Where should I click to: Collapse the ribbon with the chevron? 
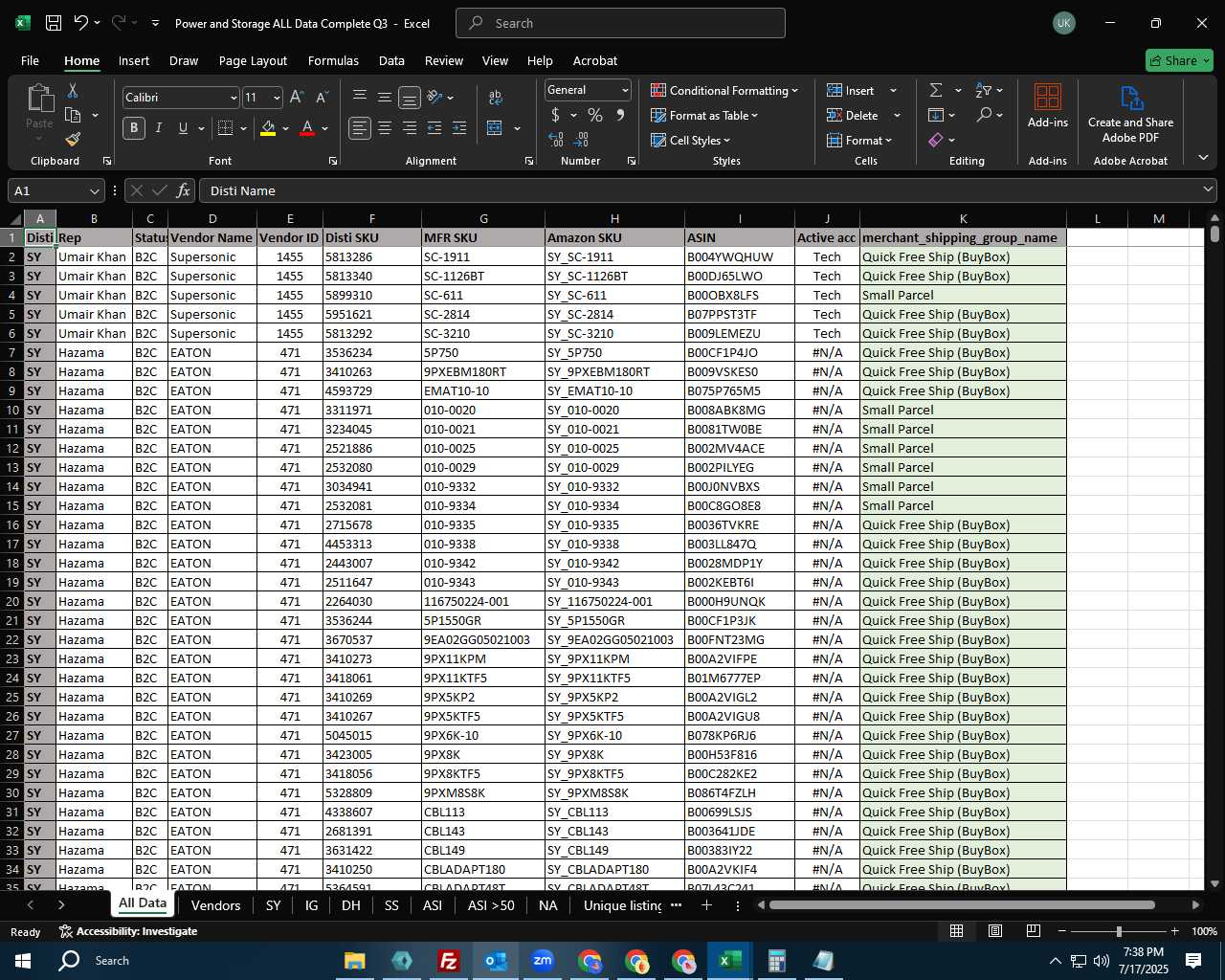click(1203, 157)
